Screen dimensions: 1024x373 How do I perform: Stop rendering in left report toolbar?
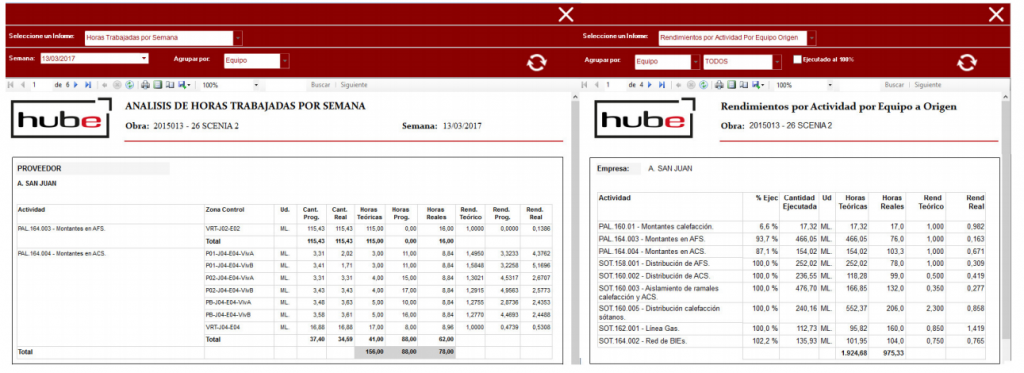(x=117, y=85)
